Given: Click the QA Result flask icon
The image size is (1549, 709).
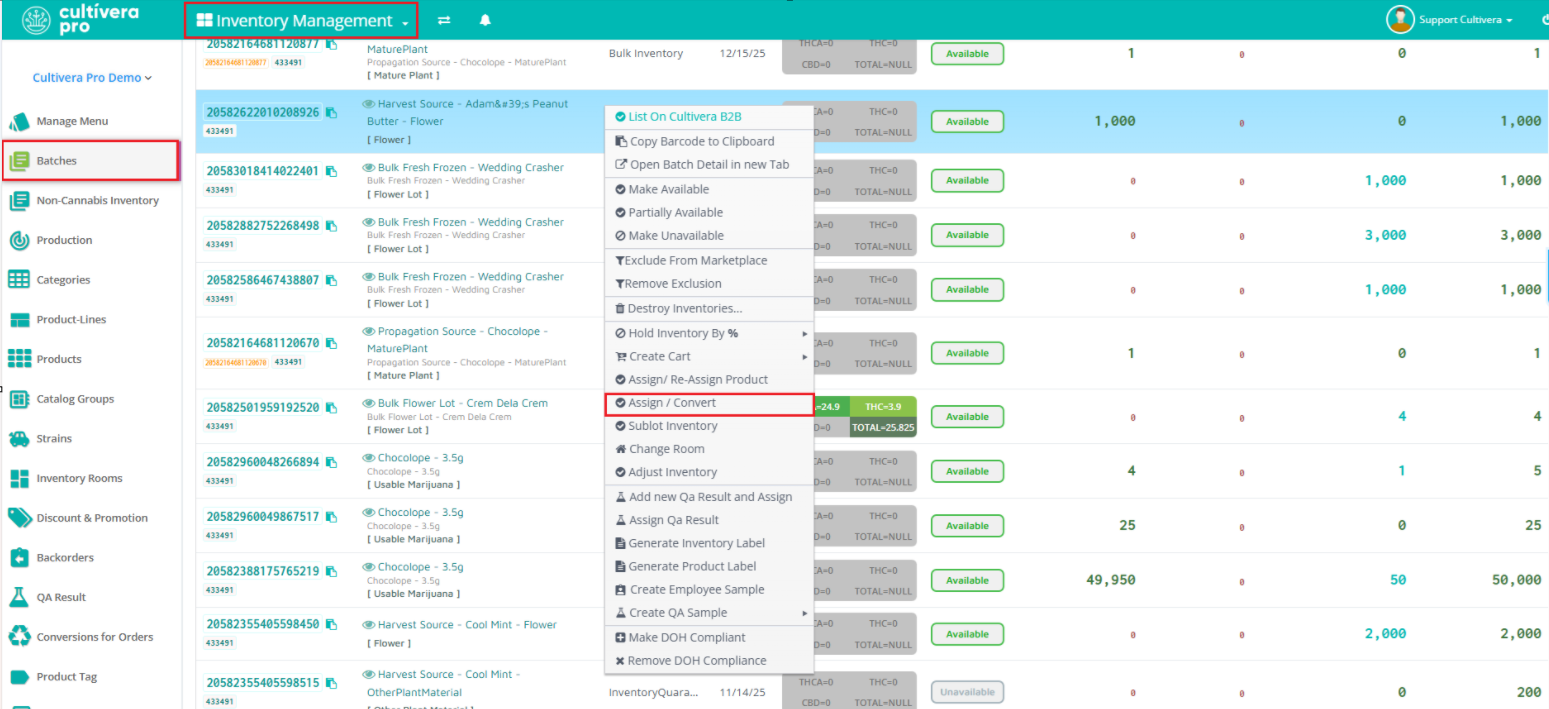Looking at the screenshot, I should click(19, 597).
